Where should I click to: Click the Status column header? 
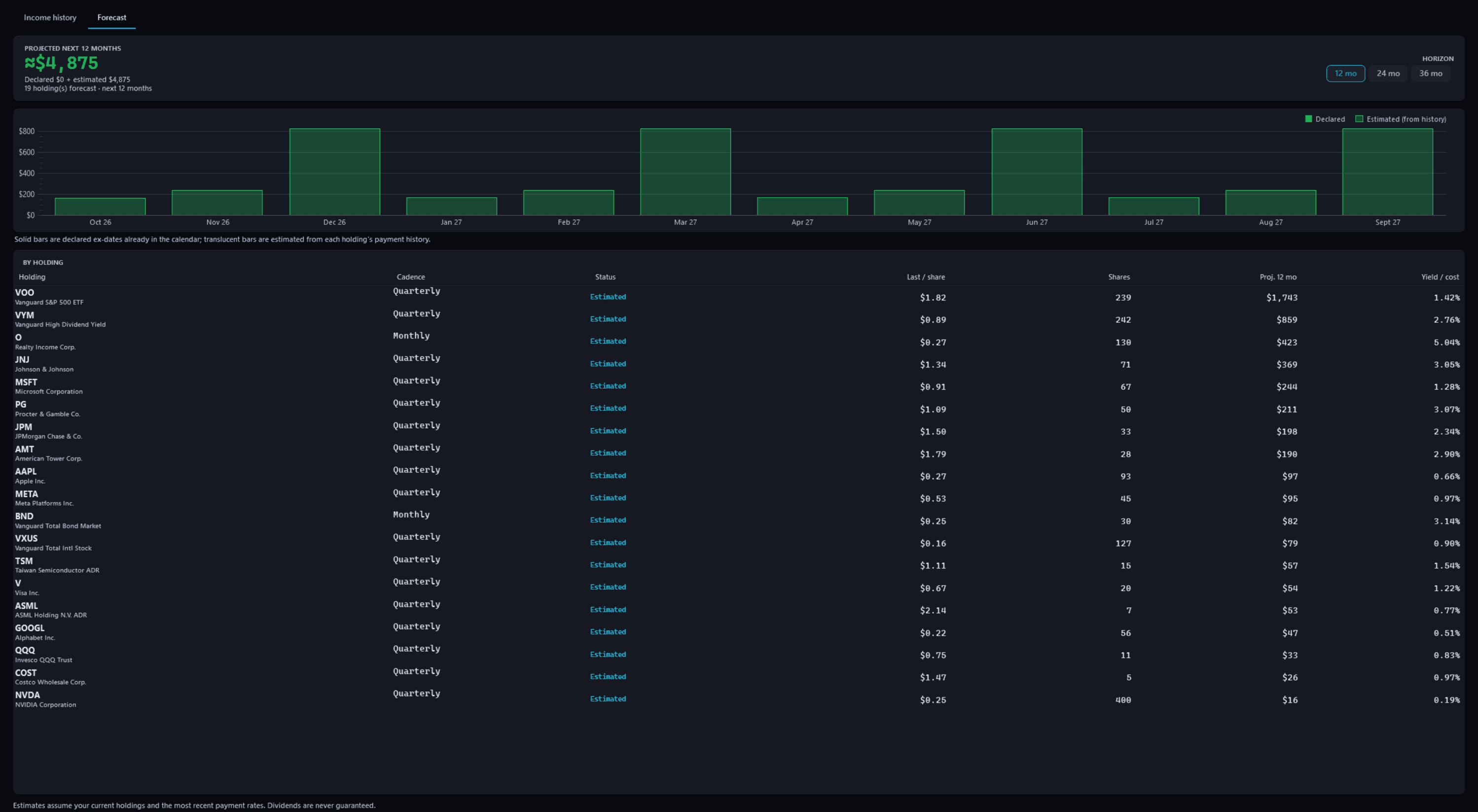click(605, 277)
